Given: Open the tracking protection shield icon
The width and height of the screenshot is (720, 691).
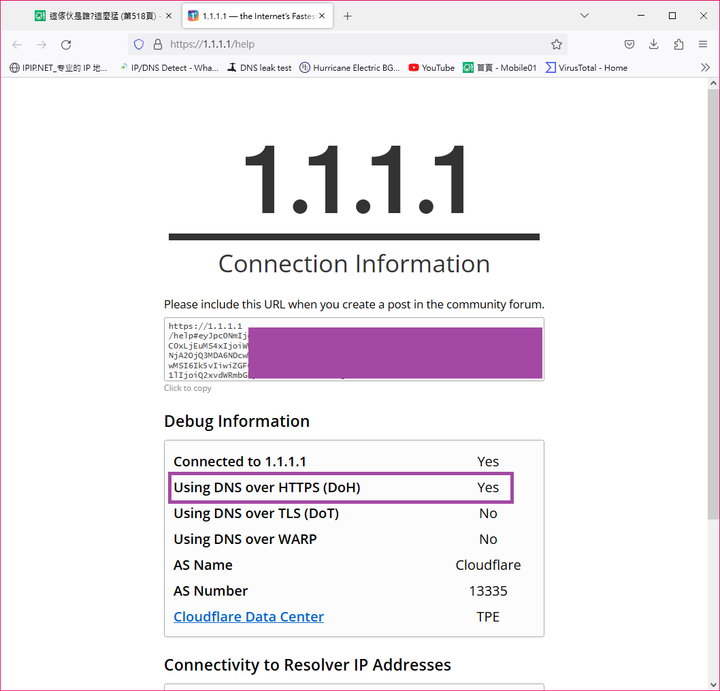Looking at the screenshot, I should pyautogui.click(x=139, y=45).
